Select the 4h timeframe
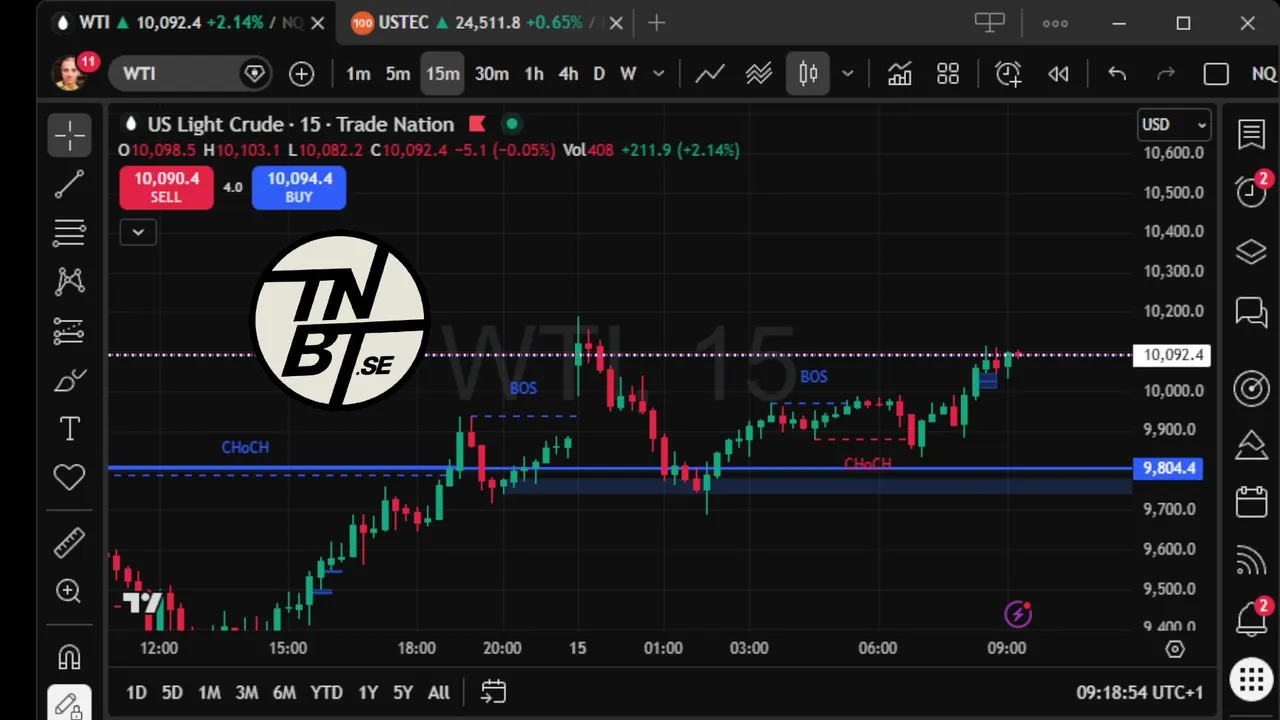 pos(568,74)
